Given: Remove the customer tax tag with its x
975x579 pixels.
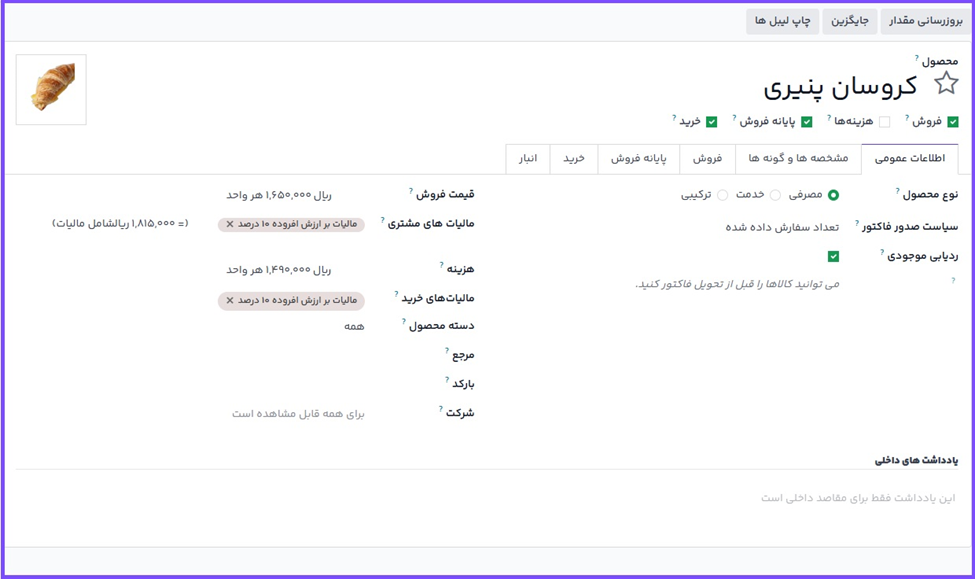Looking at the screenshot, I should click(x=230, y=225).
